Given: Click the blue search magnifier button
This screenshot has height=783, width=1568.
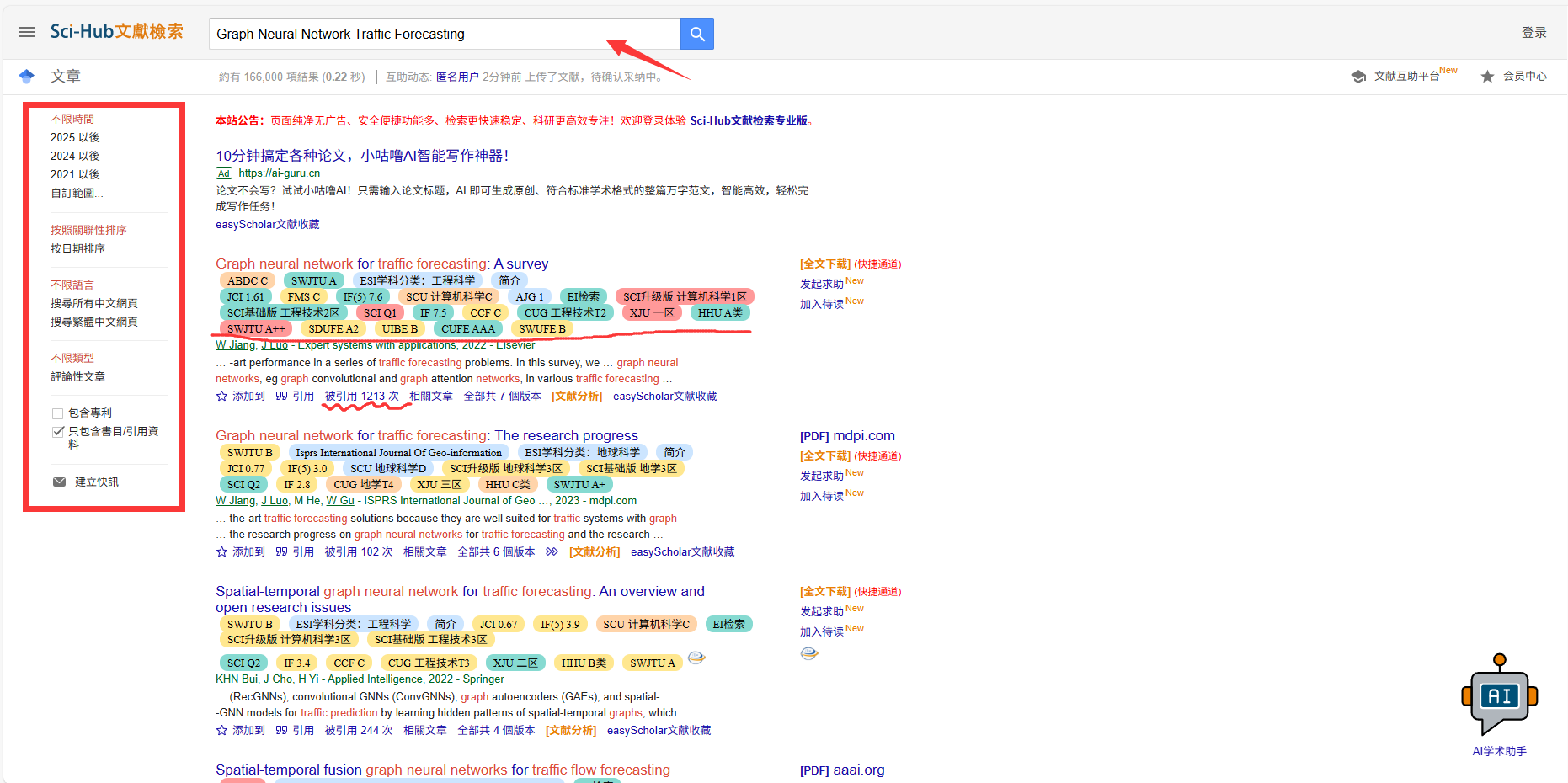Looking at the screenshot, I should pos(696,34).
